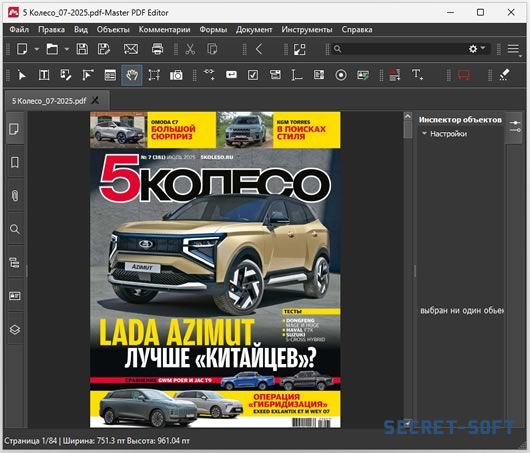The width and height of the screenshot is (530, 453).
Task: Open the Документ menu
Action: [x=254, y=29]
